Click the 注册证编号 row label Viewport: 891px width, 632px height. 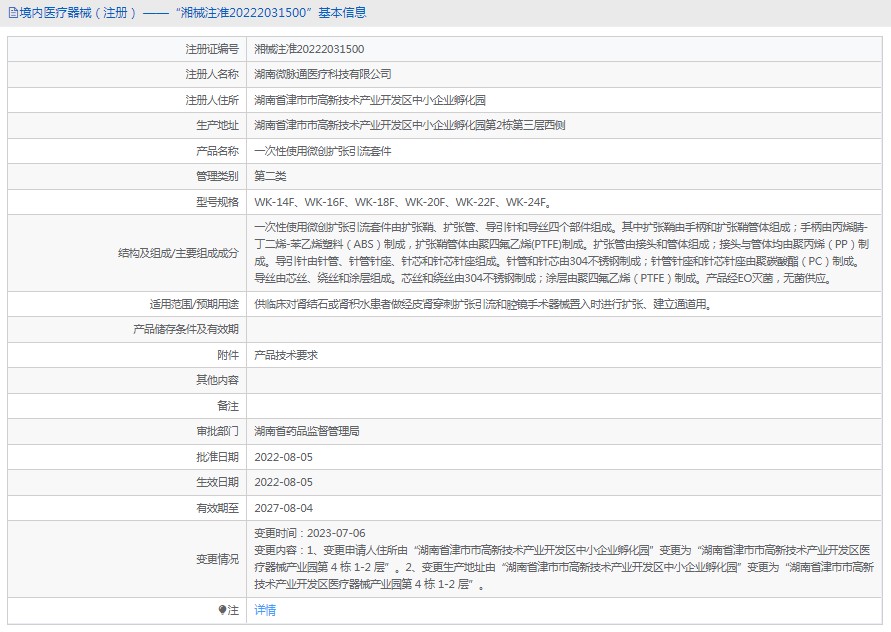coord(212,49)
